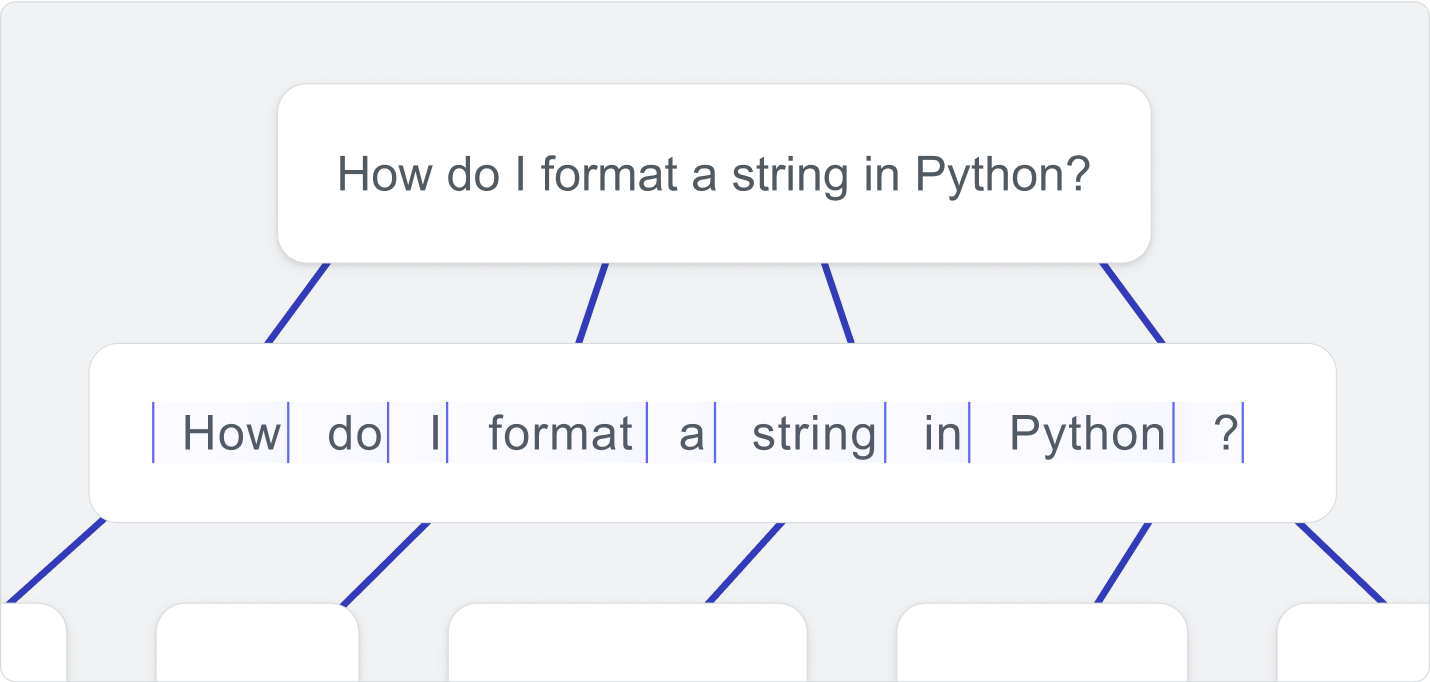Select the "do" token

(x=339, y=433)
